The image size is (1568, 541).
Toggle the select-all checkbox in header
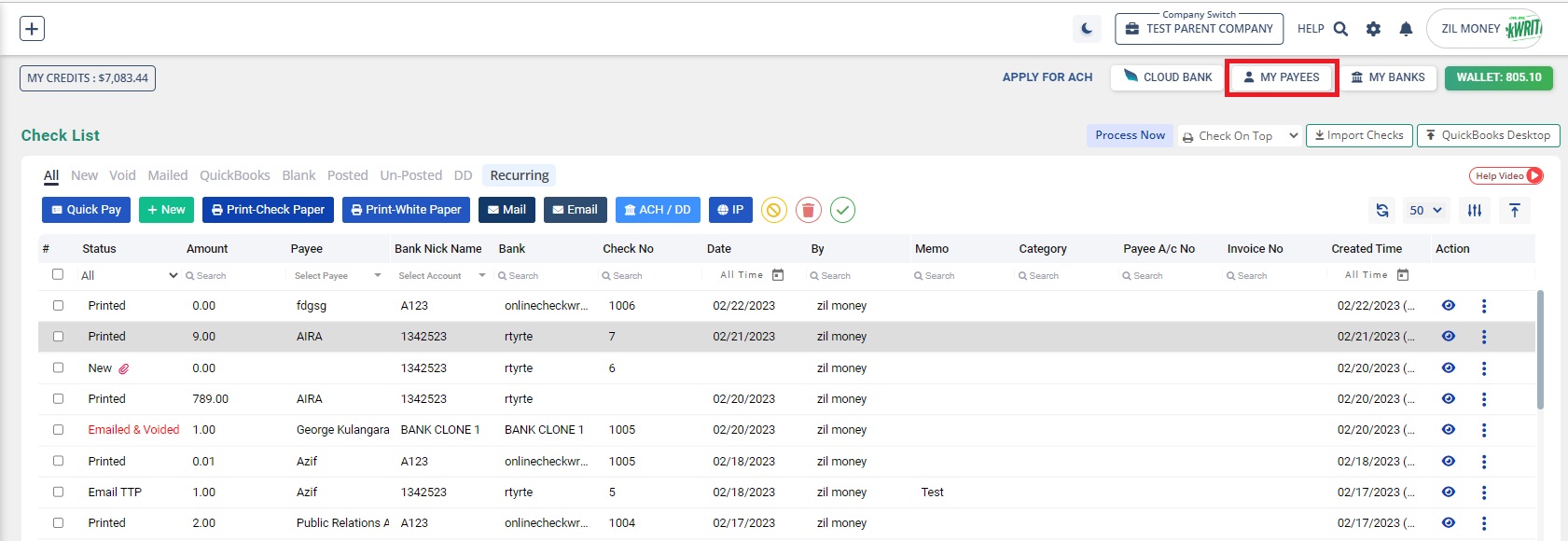pyautogui.click(x=58, y=274)
